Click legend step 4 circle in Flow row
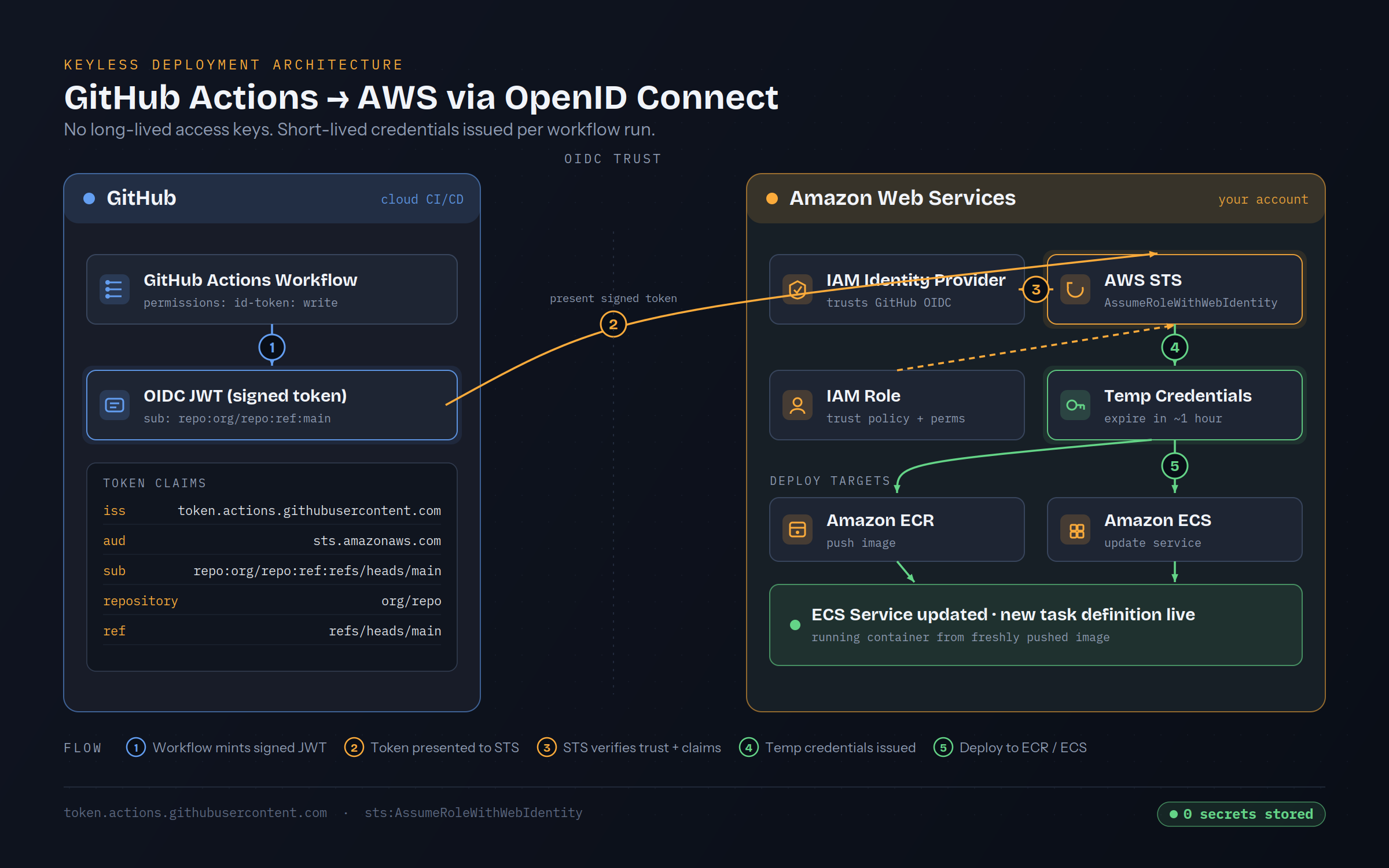 click(749, 747)
